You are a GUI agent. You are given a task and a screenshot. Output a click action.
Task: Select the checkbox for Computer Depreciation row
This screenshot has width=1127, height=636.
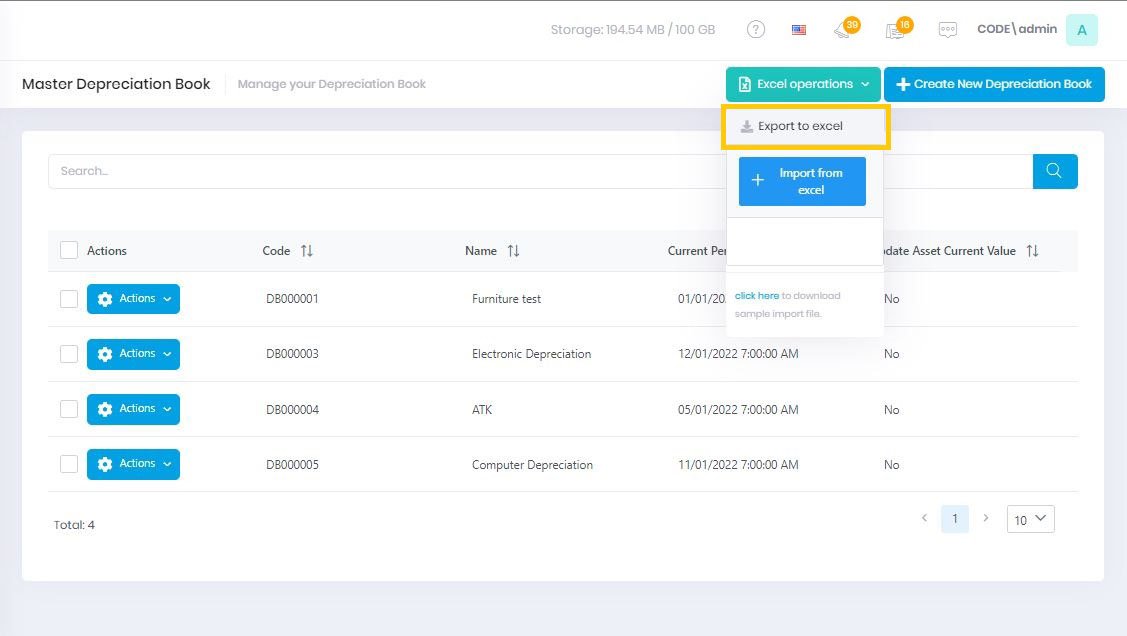click(69, 464)
